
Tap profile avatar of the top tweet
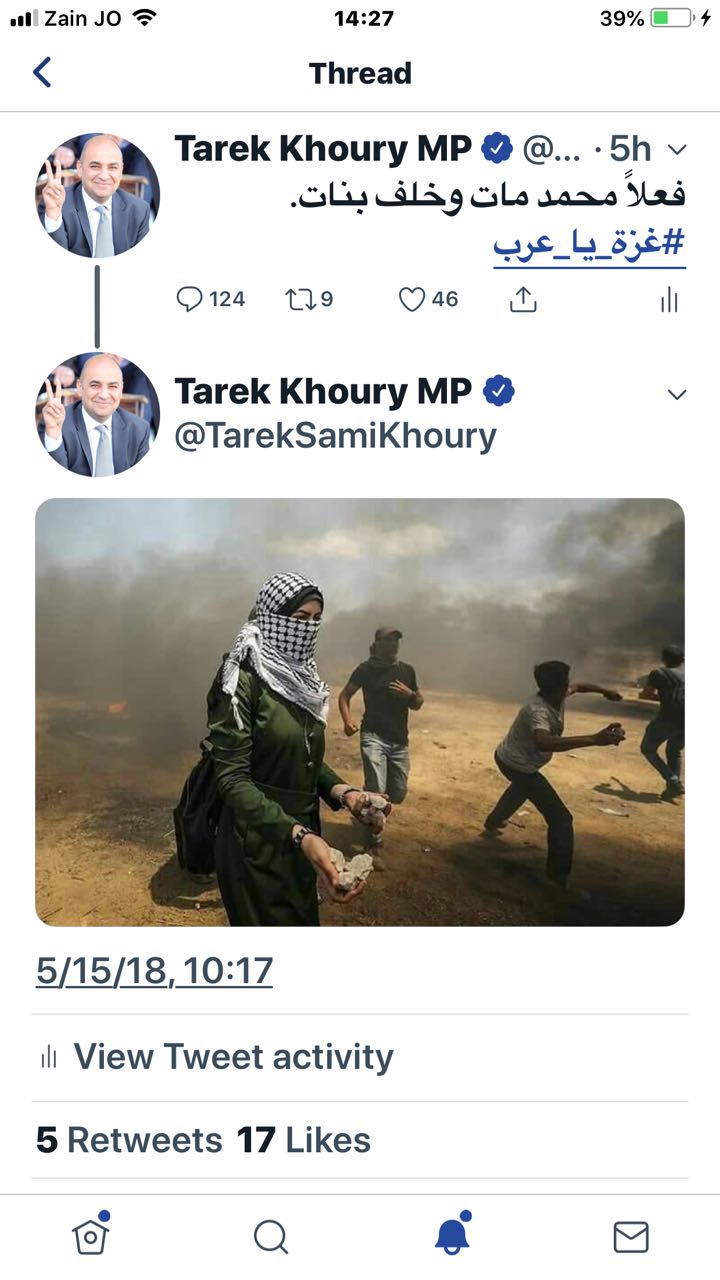(x=98, y=195)
